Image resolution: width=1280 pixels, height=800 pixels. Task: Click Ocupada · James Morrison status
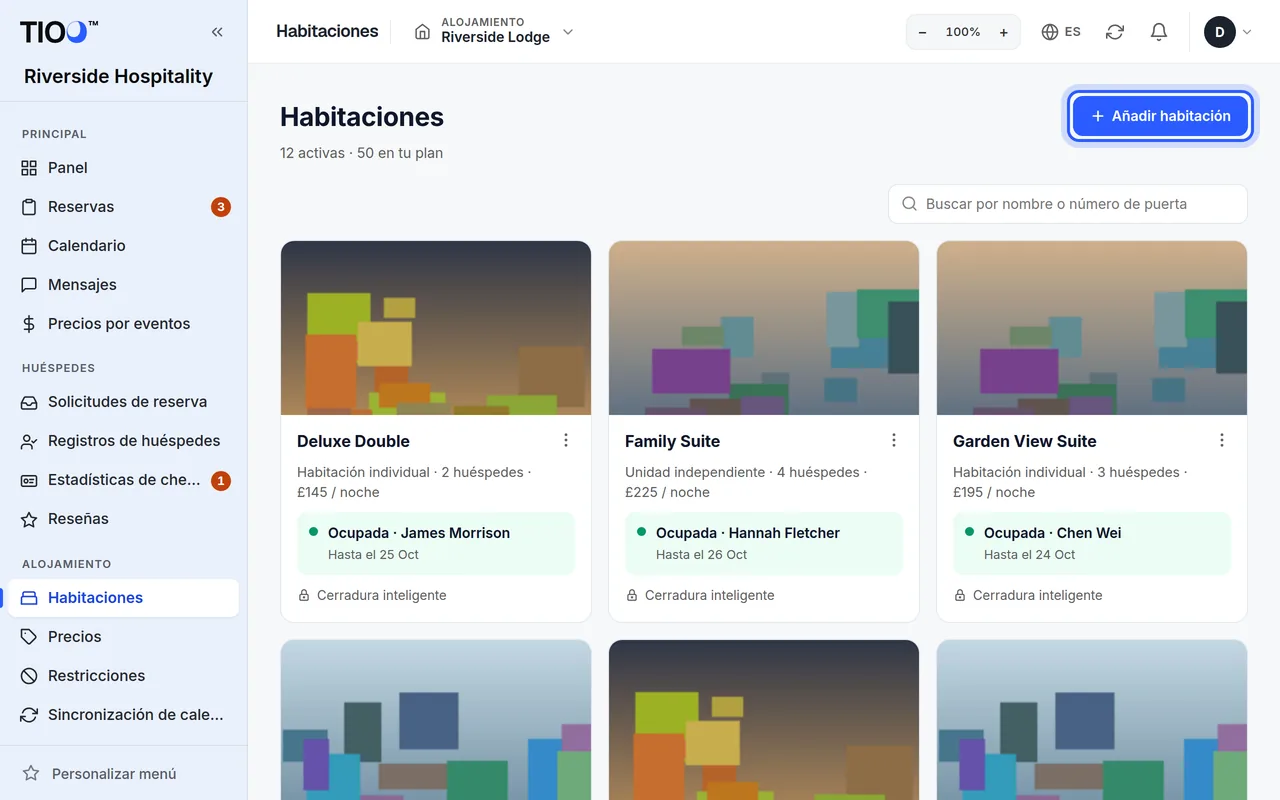(x=436, y=544)
